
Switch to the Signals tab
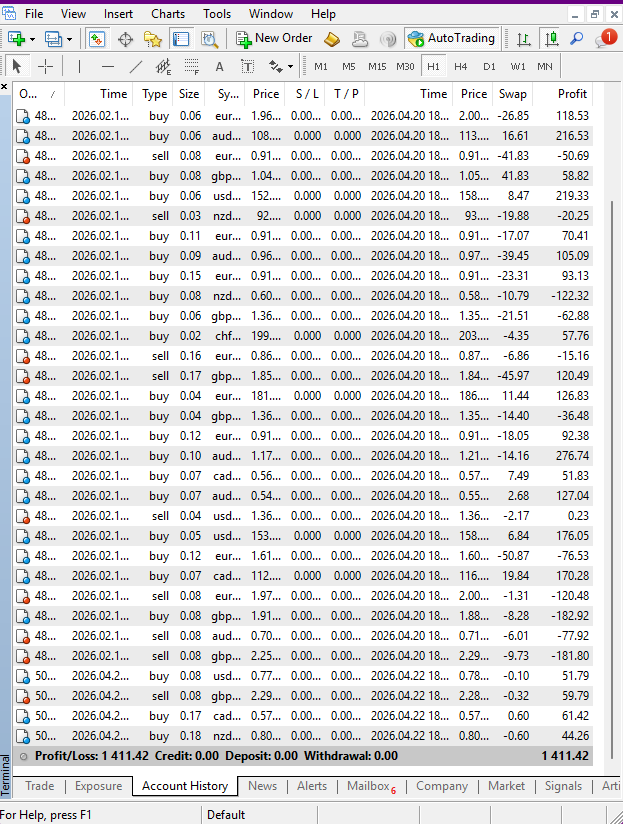[563, 786]
